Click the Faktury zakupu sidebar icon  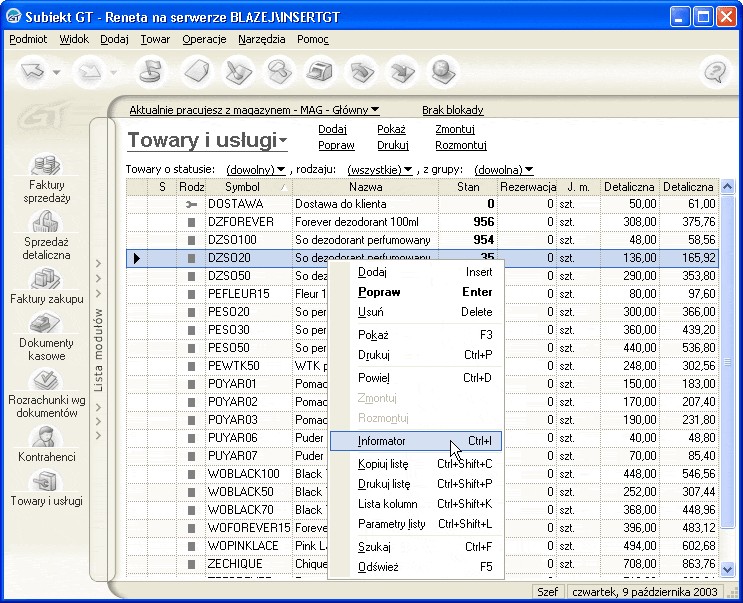[47, 280]
